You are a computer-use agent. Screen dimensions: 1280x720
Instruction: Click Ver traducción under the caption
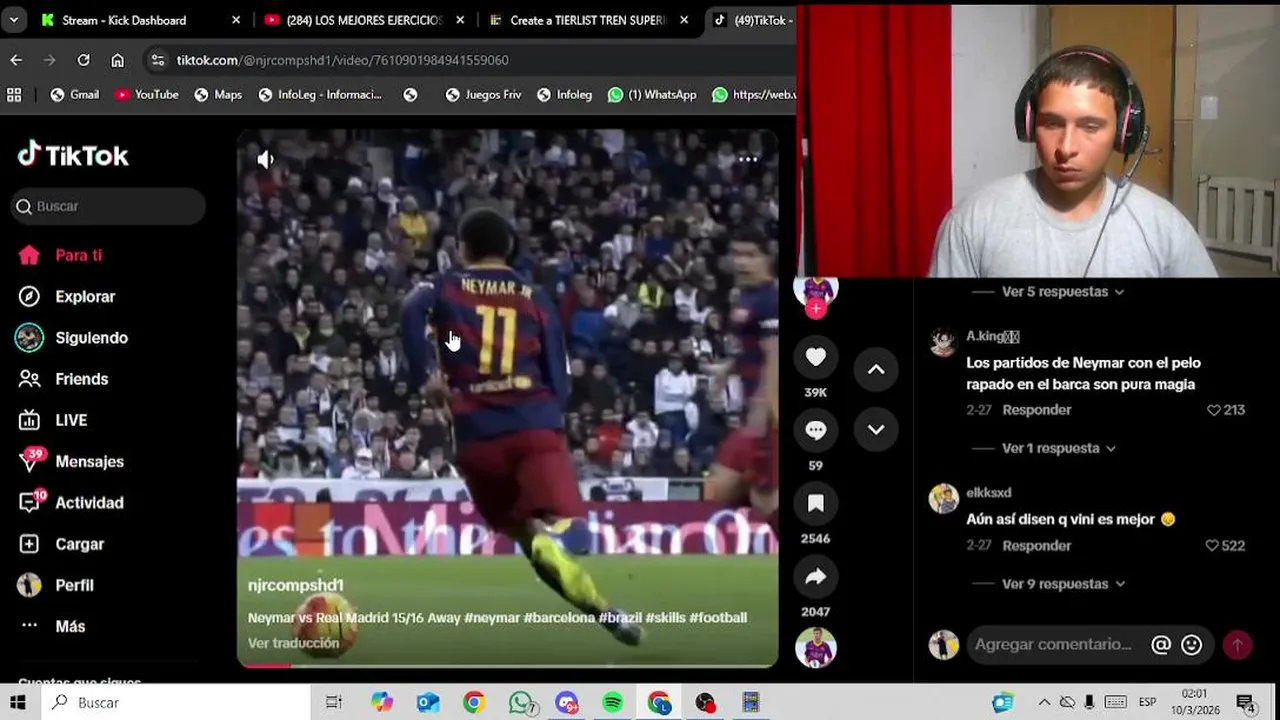coord(293,643)
